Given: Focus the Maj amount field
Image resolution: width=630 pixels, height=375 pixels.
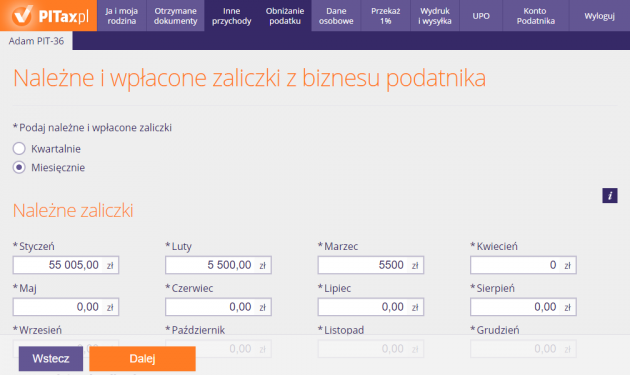Looking at the screenshot, I should click(66, 307).
